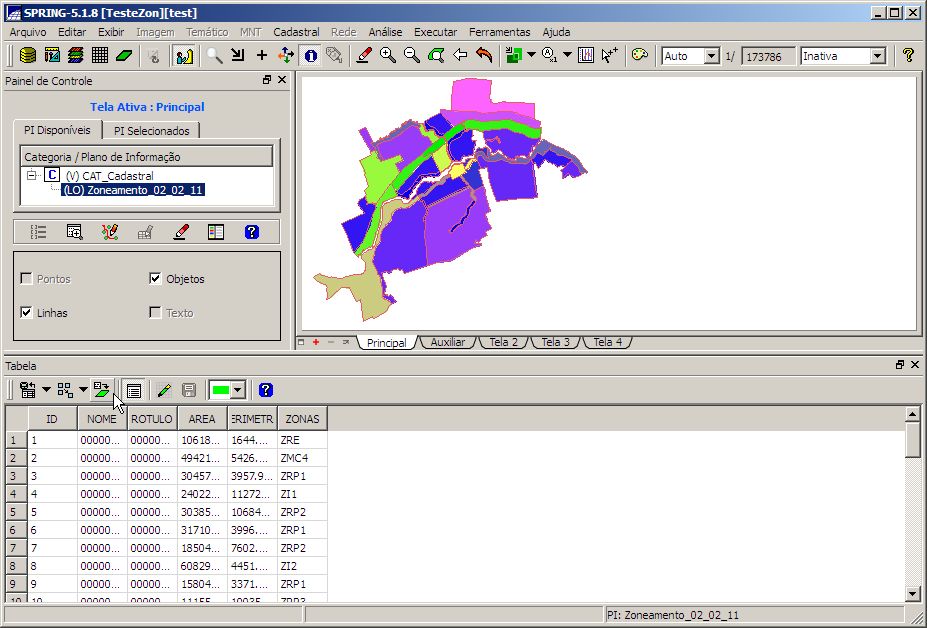Select the Zoneamento_02_02_11 layer in the tree
This screenshot has width=927, height=628.
[132, 190]
